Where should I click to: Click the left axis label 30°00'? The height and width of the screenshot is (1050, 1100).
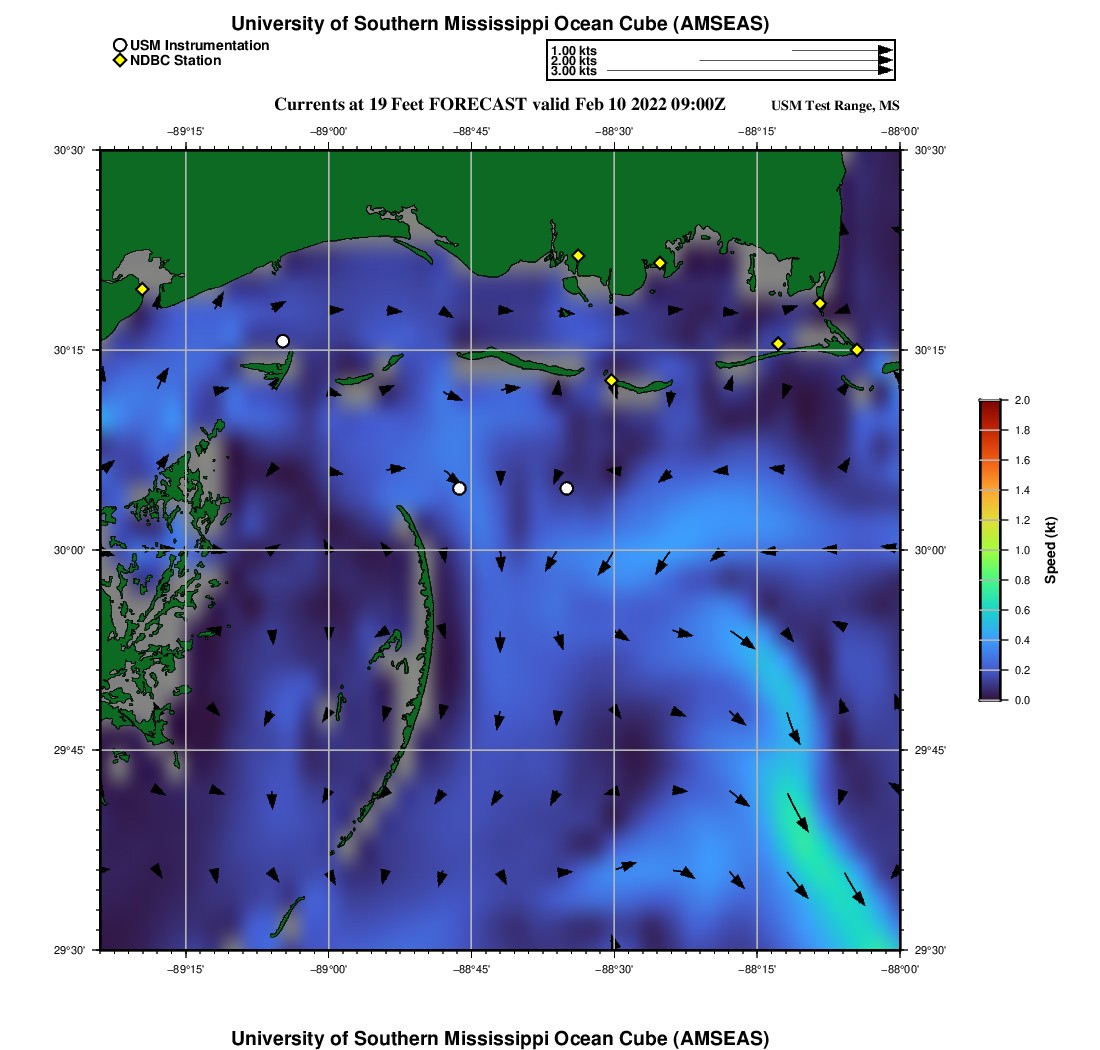point(69,551)
